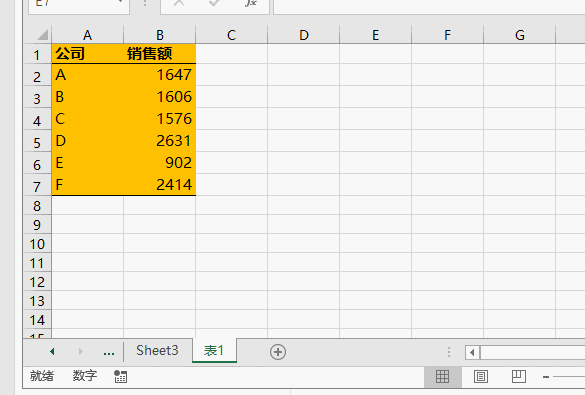
Task: Switch to Page Break Preview view
Action: click(x=519, y=376)
